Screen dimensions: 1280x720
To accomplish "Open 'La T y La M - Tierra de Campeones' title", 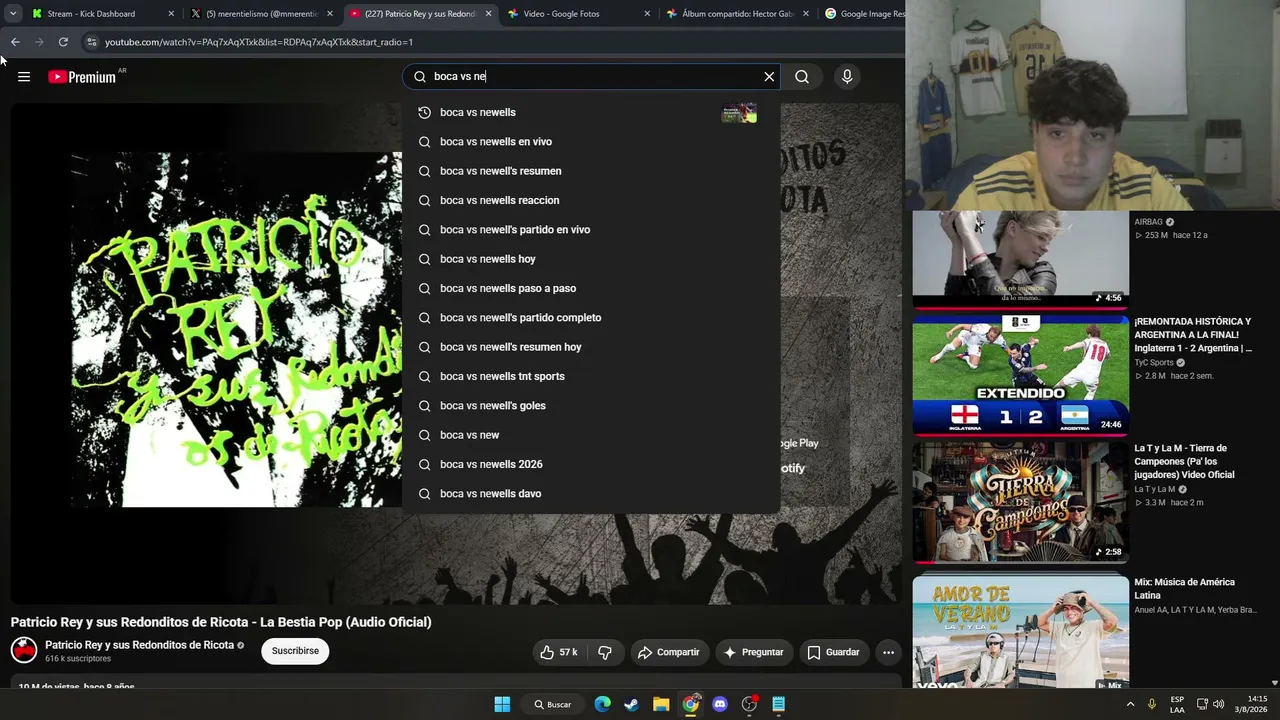I will 1184,461.
